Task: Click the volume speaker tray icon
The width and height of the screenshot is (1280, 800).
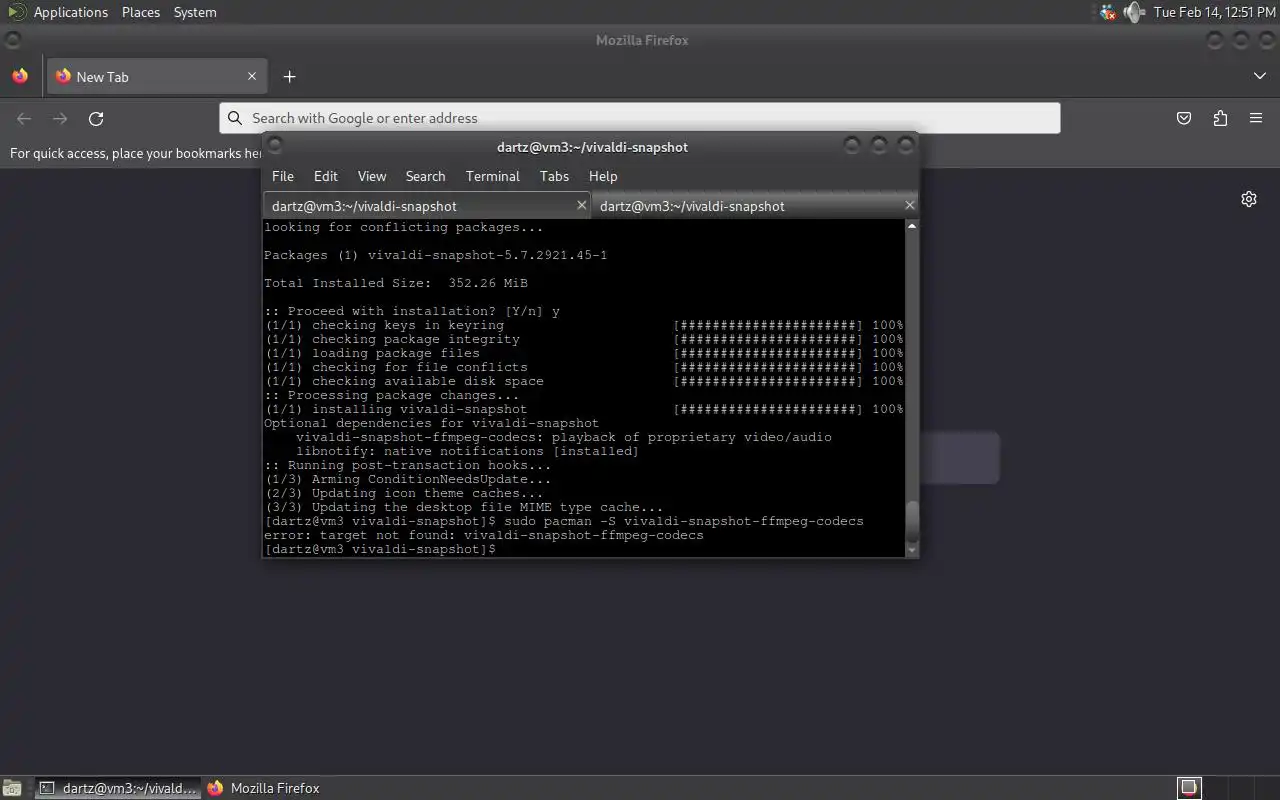Action: (x=1133, y=12)
